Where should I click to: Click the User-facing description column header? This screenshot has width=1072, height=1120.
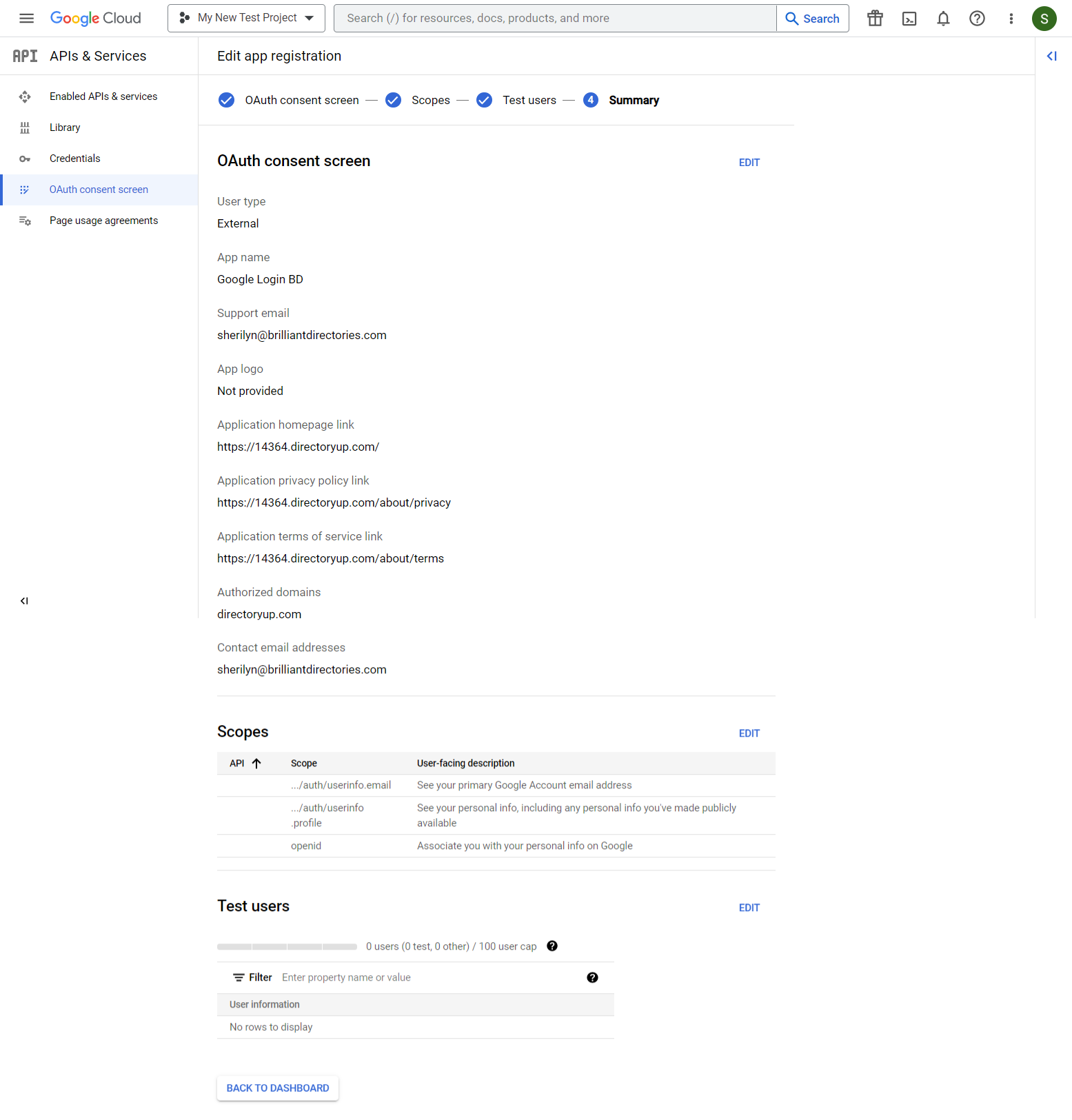coord(465,763)
